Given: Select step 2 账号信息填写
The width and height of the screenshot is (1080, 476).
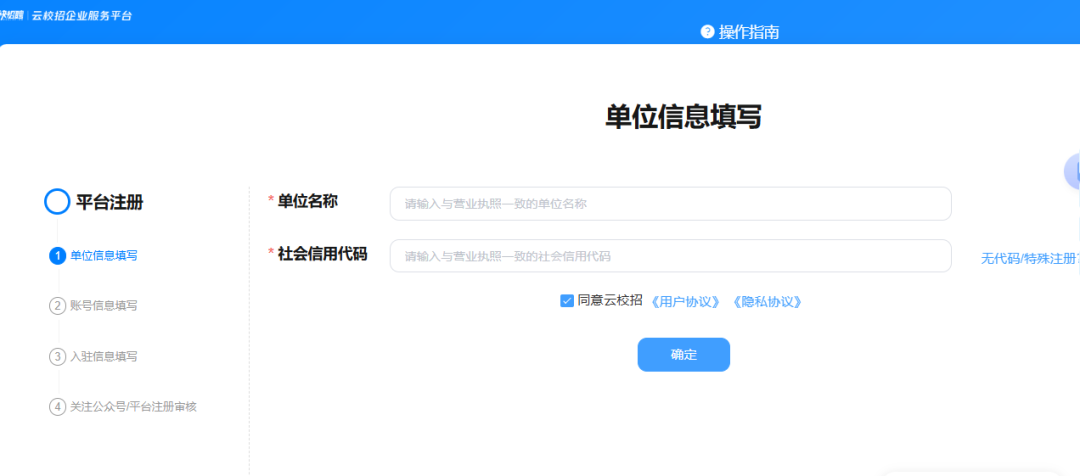Looking at the screenshot, I should point(103,306).
